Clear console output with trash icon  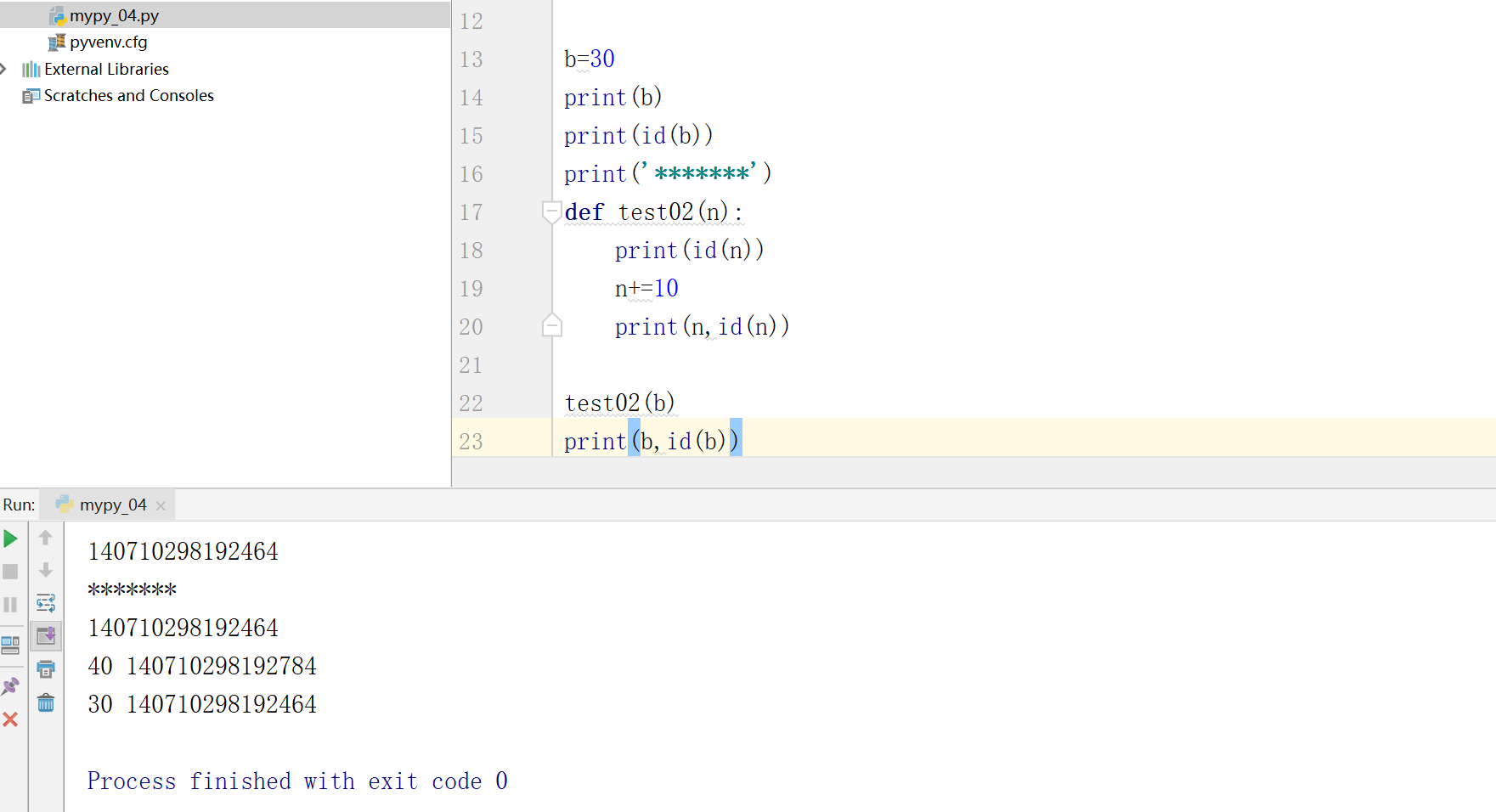(46, 702)
